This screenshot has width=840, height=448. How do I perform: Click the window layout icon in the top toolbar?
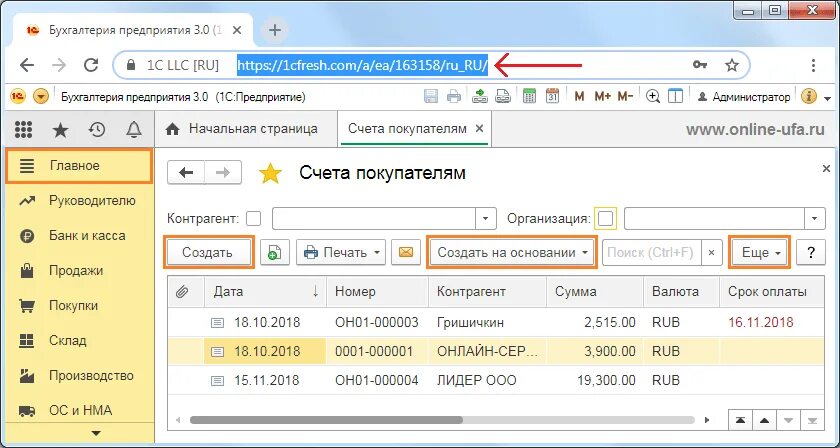click(x=676, y=96)
